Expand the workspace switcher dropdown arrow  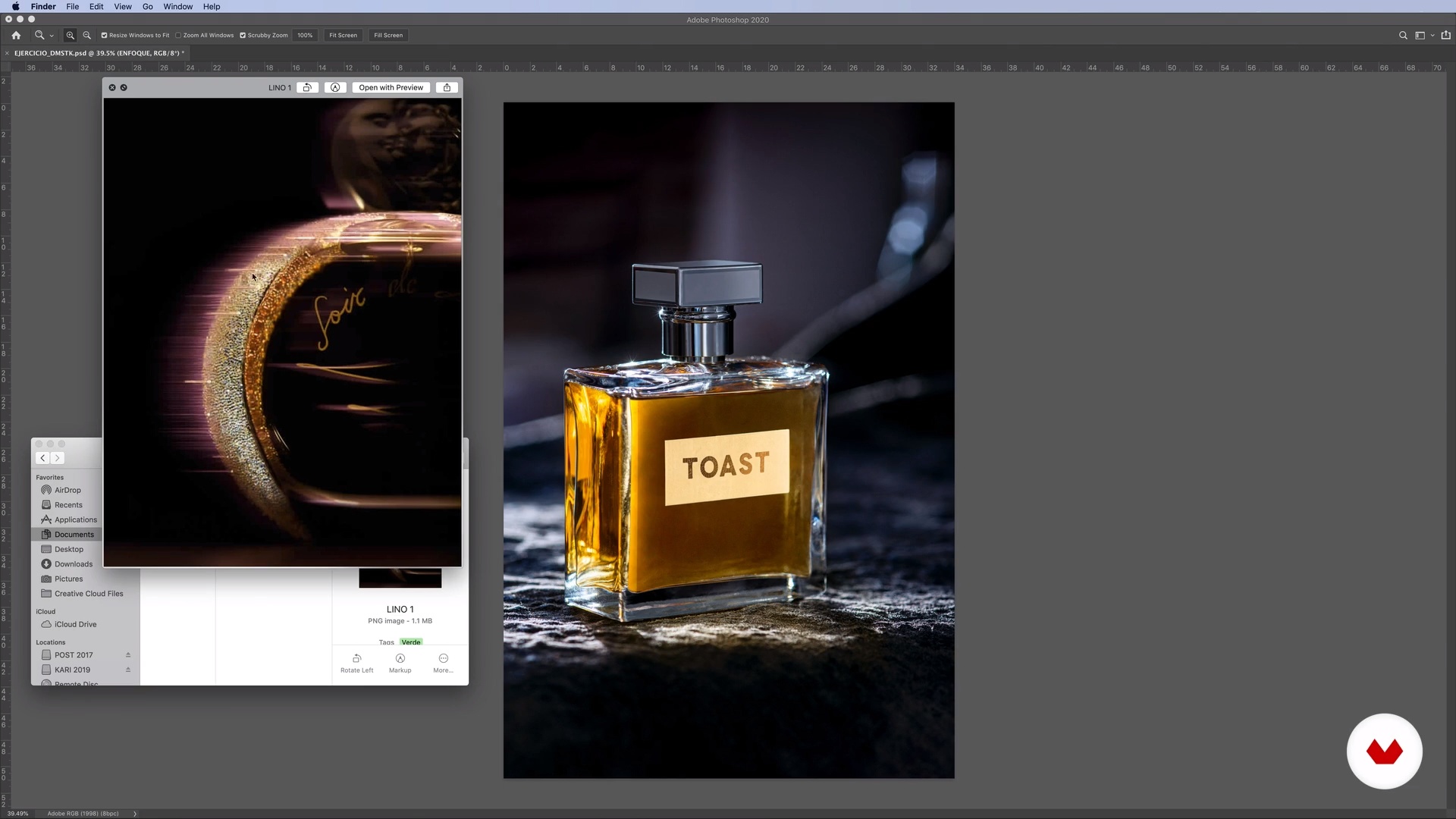point(1432,36)
